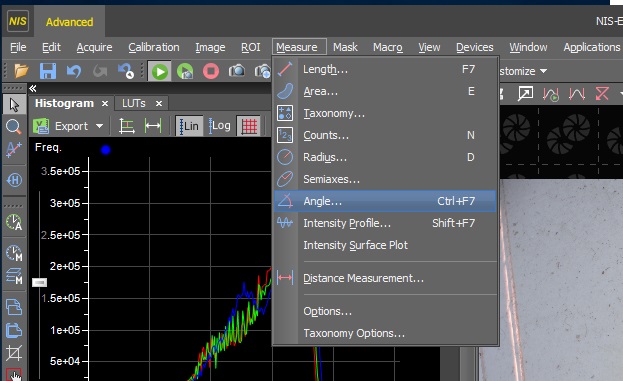Open the ROI menu
The width and height of the screenshot is (623, 381).
point(250,47)
